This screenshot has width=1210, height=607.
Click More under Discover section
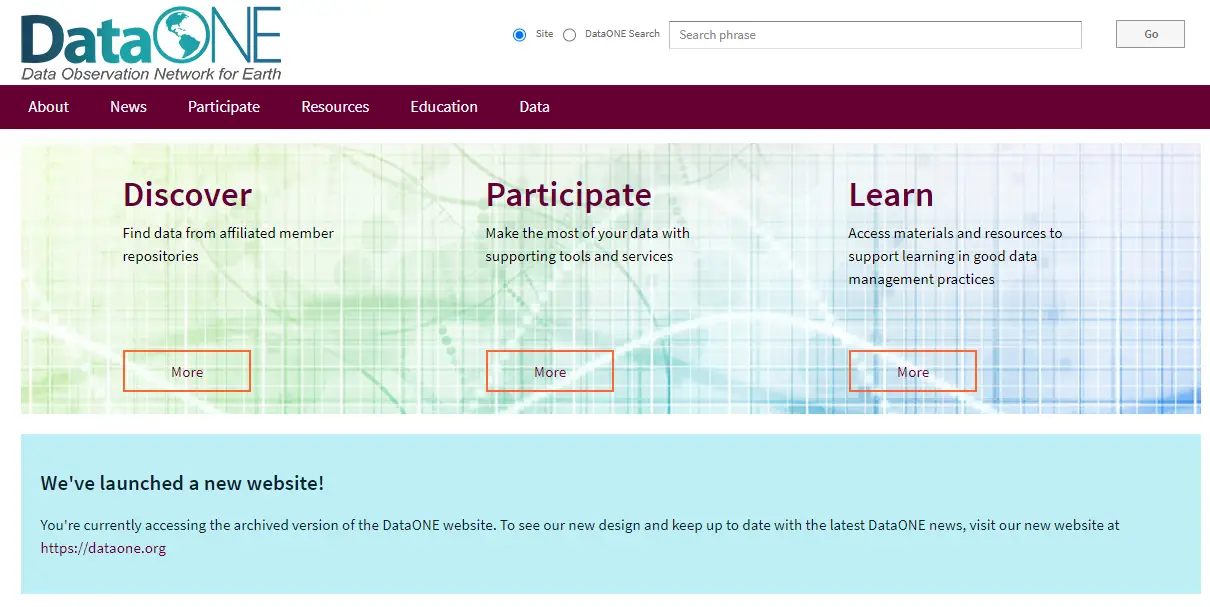pyautogui.click(x=186, y=370)
